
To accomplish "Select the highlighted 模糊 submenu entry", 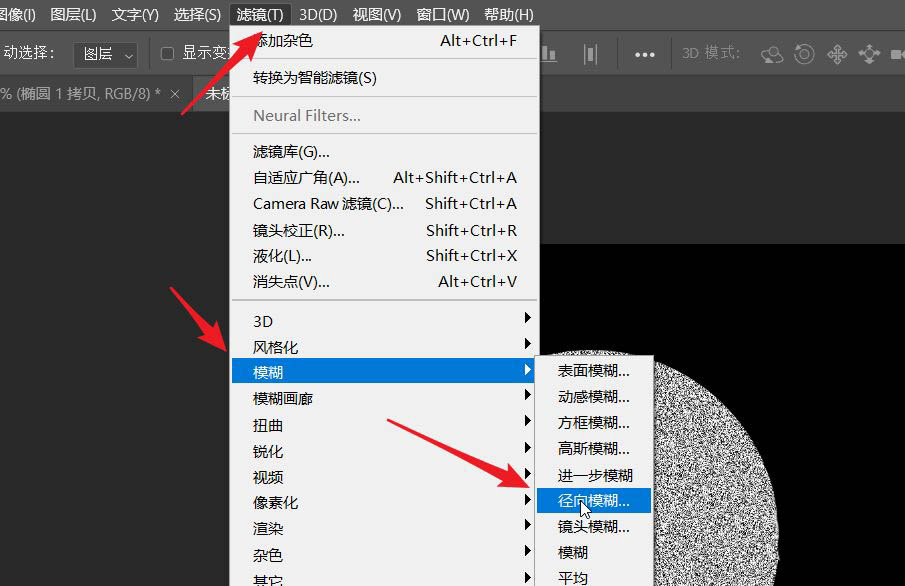I will tap(384, 371).
